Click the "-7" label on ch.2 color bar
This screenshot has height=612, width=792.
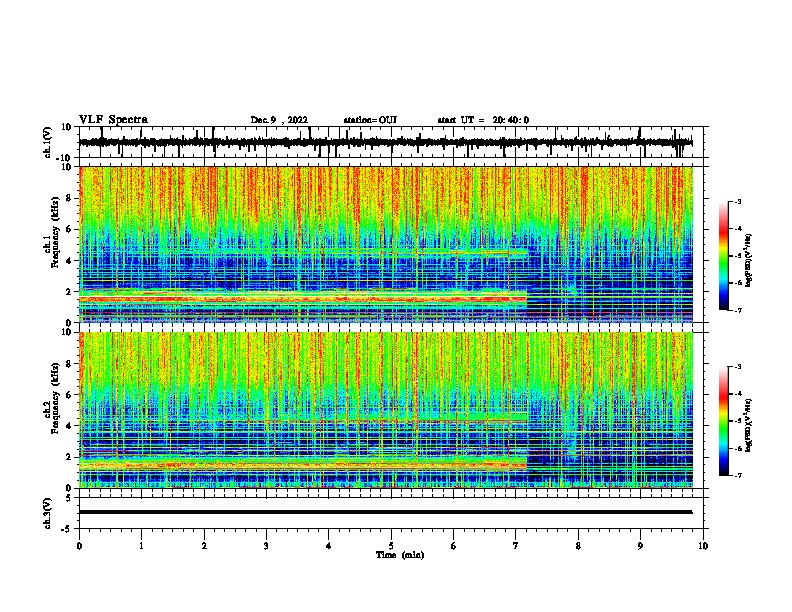click(738, 475)
